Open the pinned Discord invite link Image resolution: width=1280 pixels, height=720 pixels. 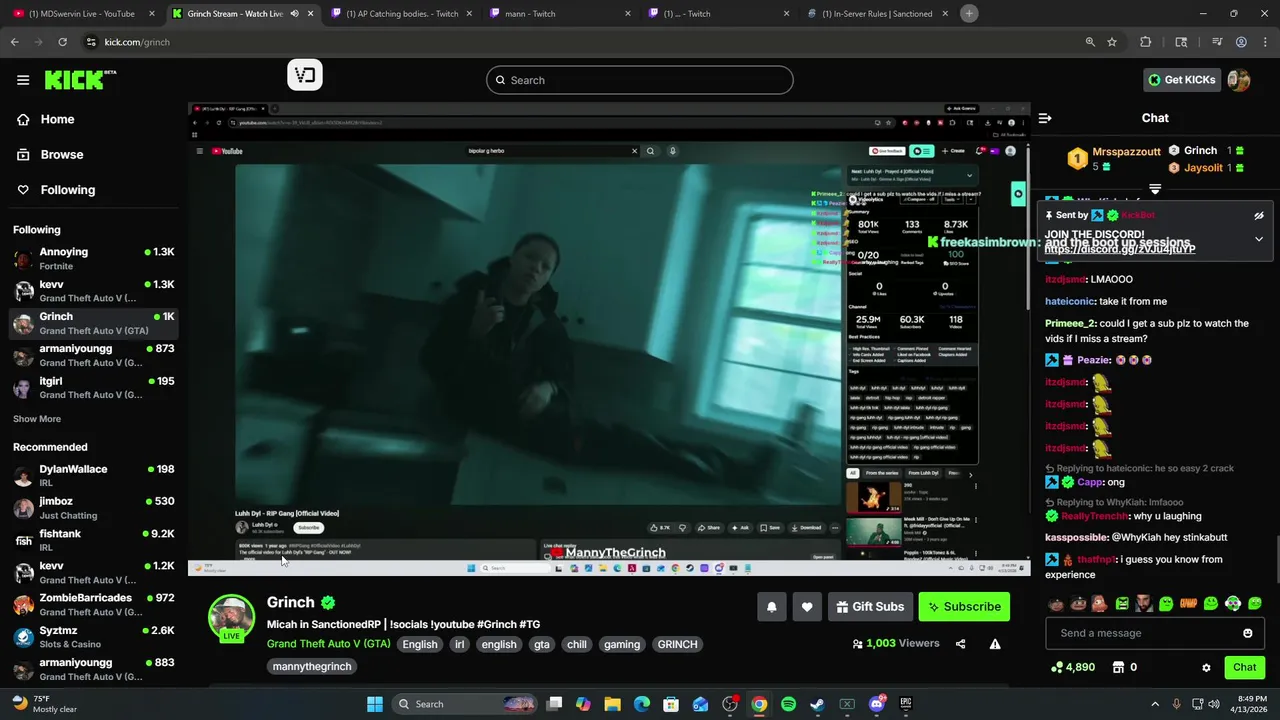pyautogui.click(x=1120, y=249)
